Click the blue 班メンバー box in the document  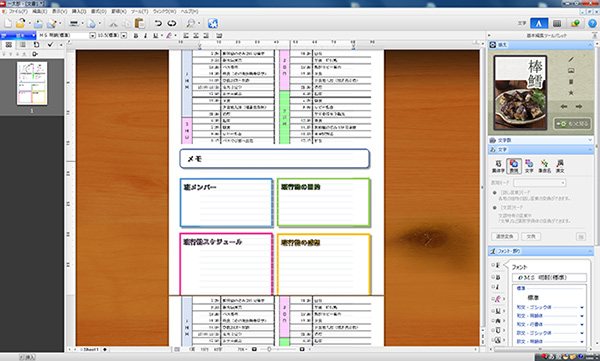[x=226, y=203]
